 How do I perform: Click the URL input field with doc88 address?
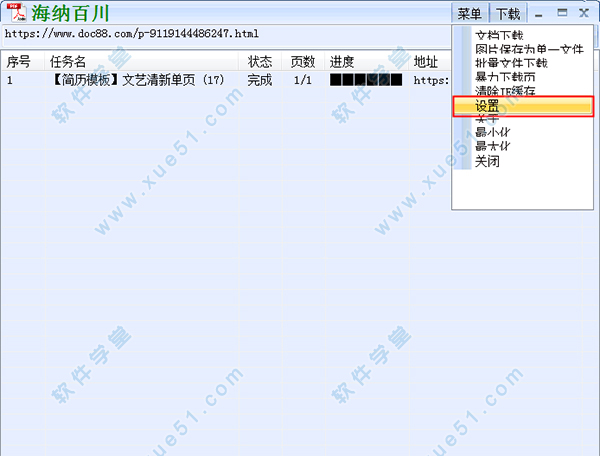[x=226, y=34]
